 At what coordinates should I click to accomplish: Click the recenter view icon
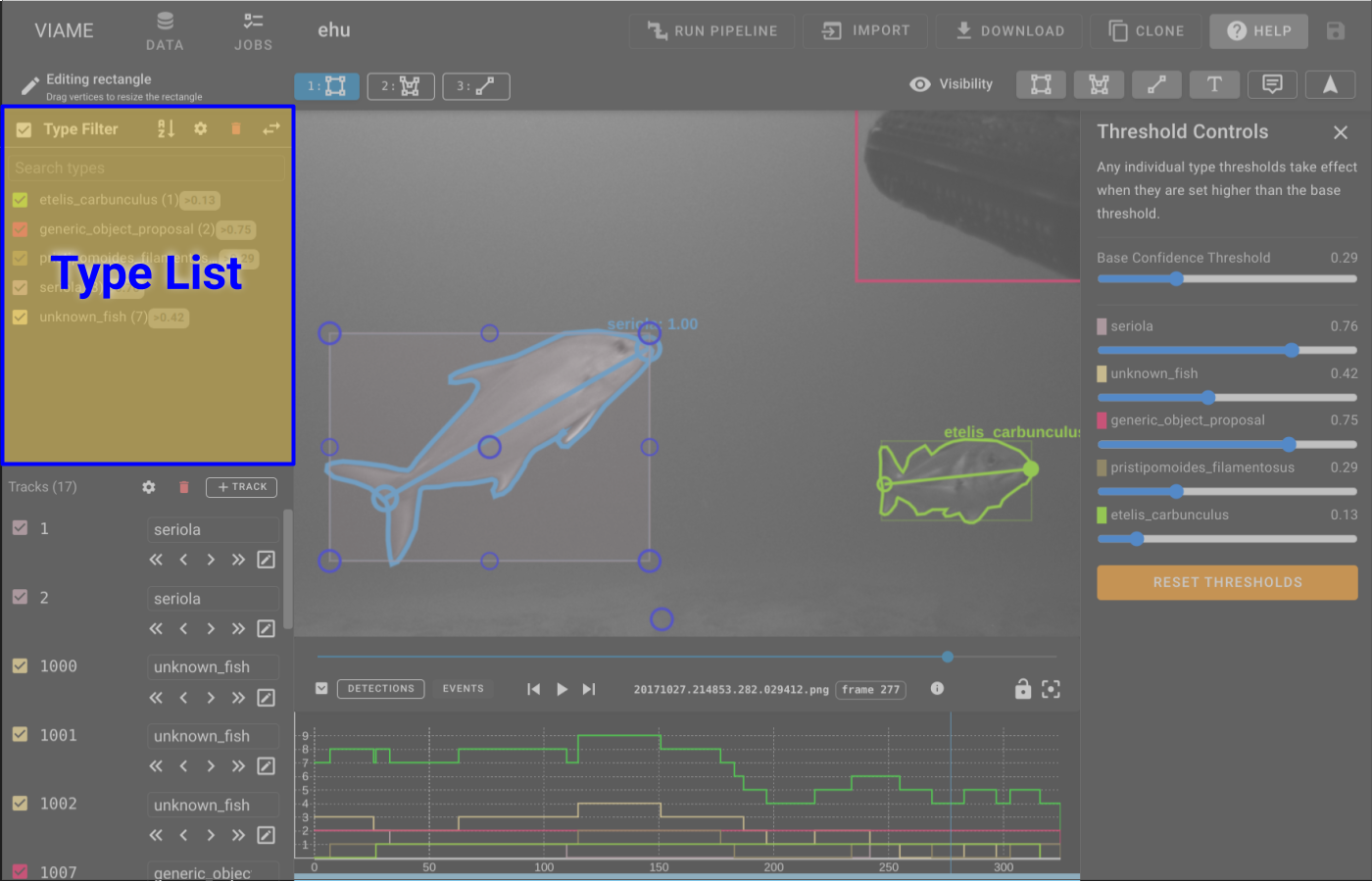(1051, 689)
